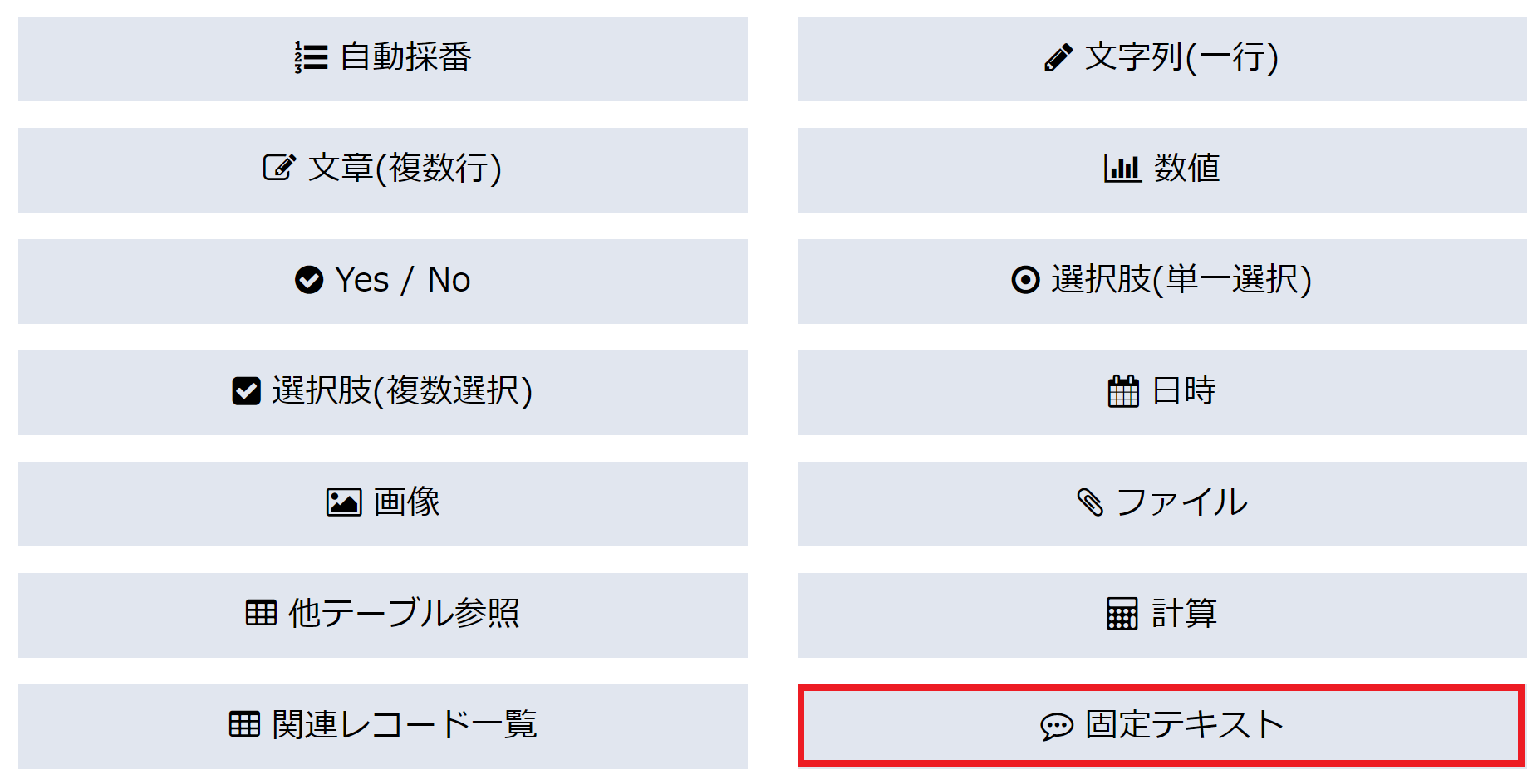
Task: Click the picture icon beside 画像
Action: pos(343,502)
